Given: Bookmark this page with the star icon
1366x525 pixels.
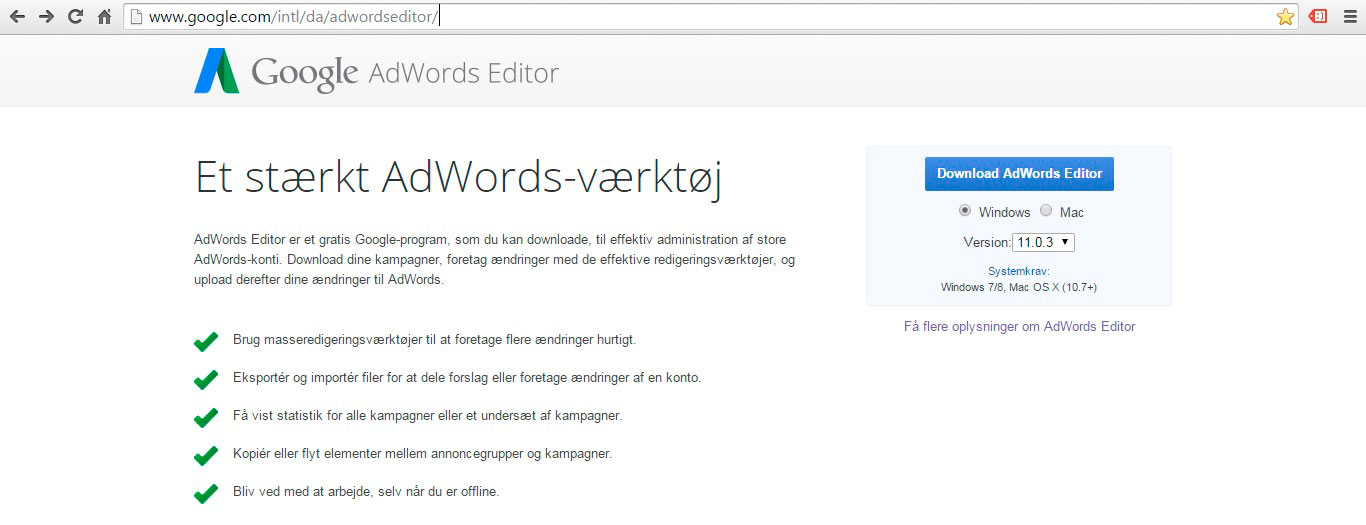Looking at the screenshot, I should (x=1285, y=17).
